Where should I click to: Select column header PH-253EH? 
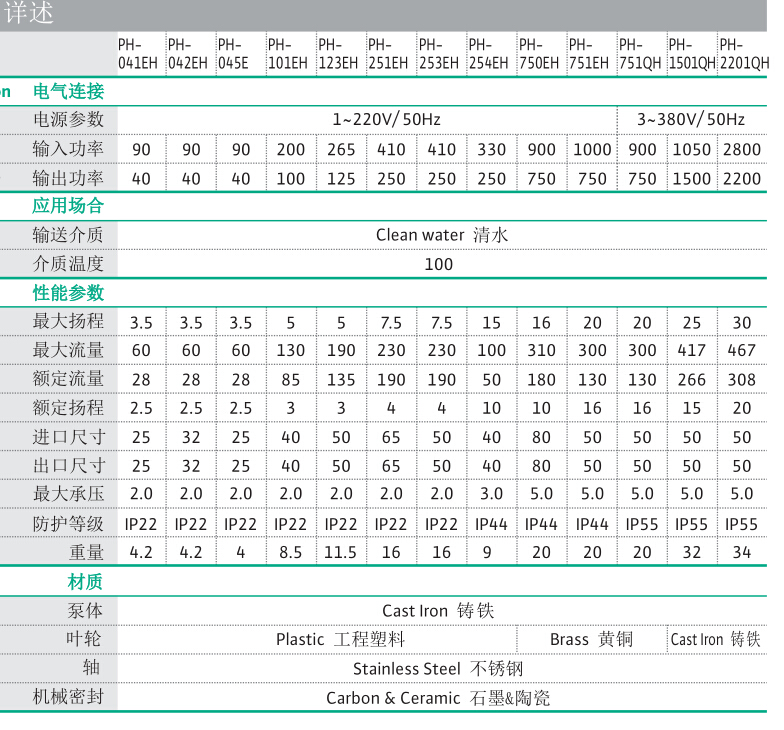(438, 54)
